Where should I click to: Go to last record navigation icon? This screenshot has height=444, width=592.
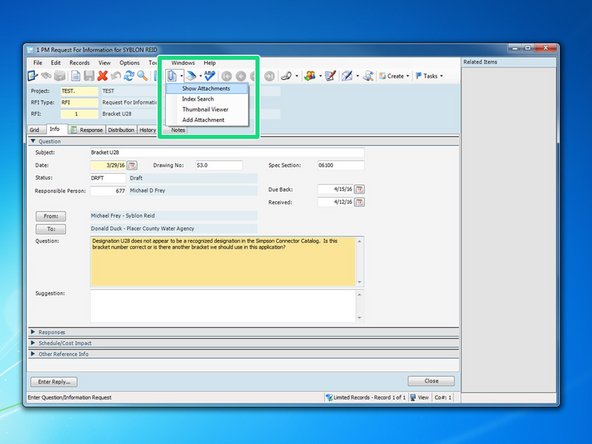[269, 76]
